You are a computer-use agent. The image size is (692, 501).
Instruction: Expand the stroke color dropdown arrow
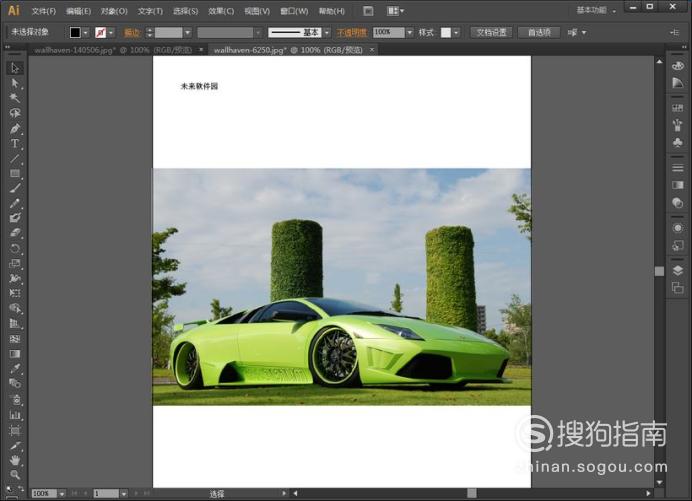(111, 33)
